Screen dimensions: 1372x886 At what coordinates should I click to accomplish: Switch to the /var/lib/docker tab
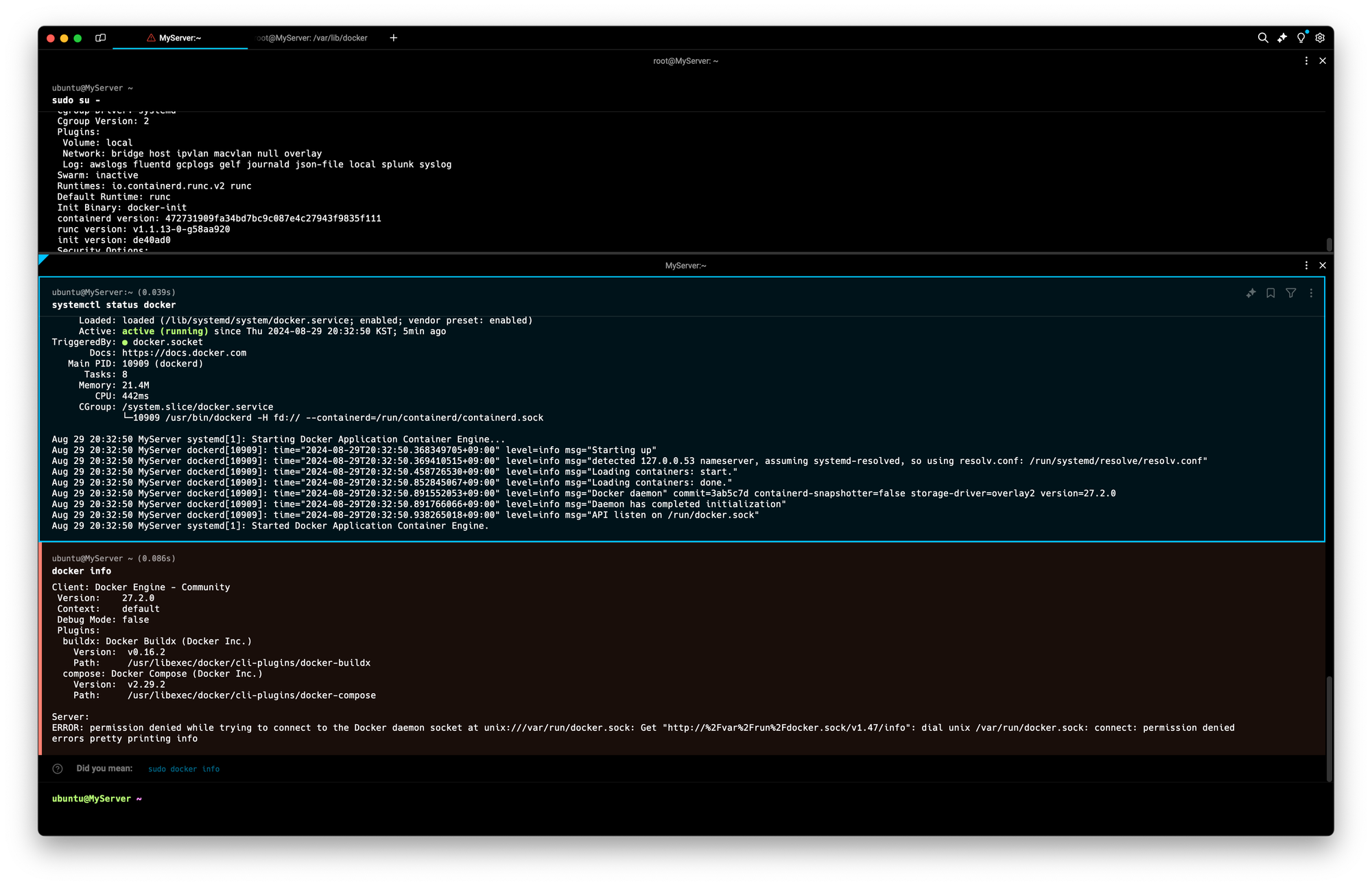pos(313,38)
